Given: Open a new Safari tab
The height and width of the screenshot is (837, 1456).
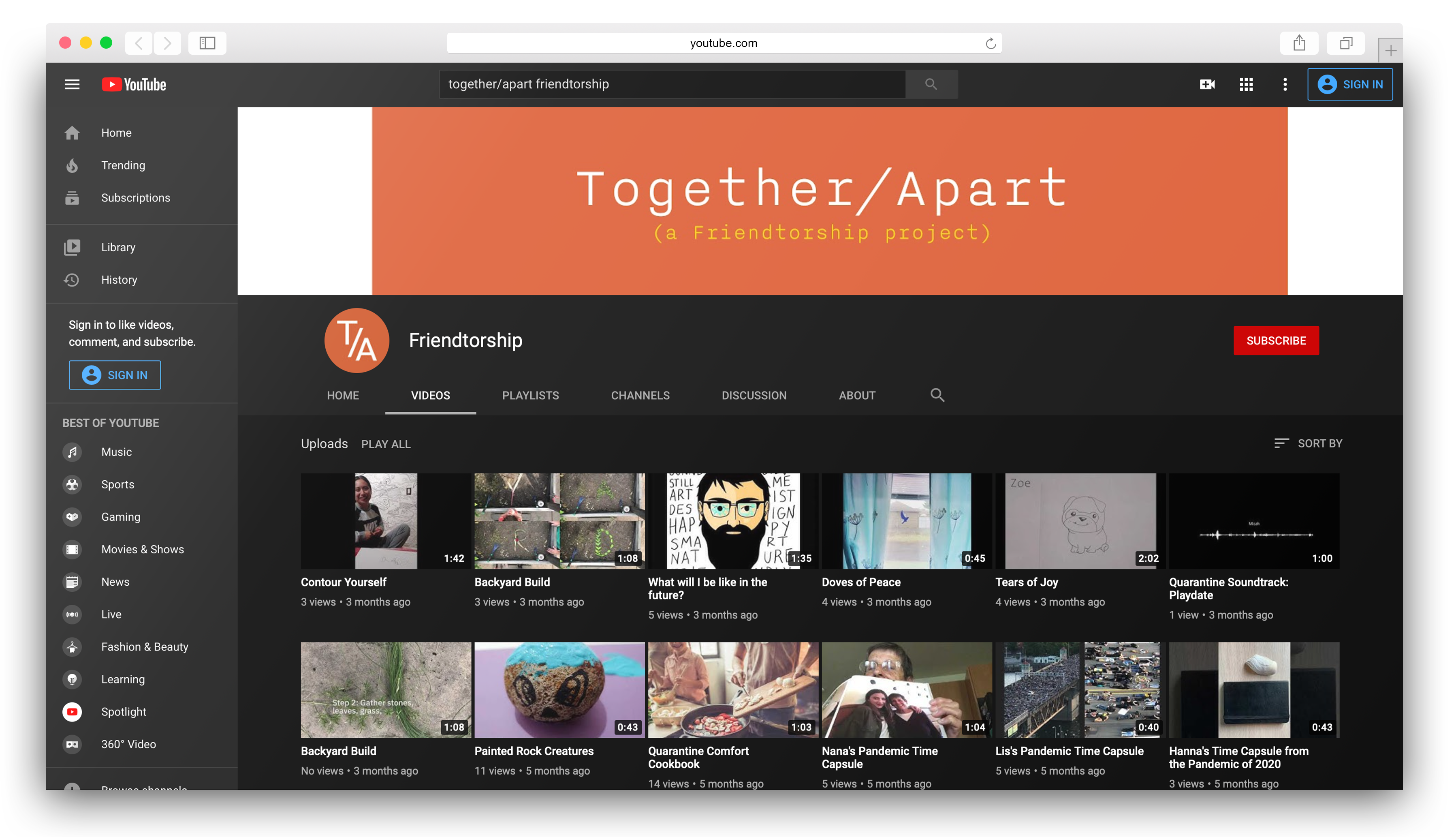Looking at the screenshot, I should [x=1390, y=51].
